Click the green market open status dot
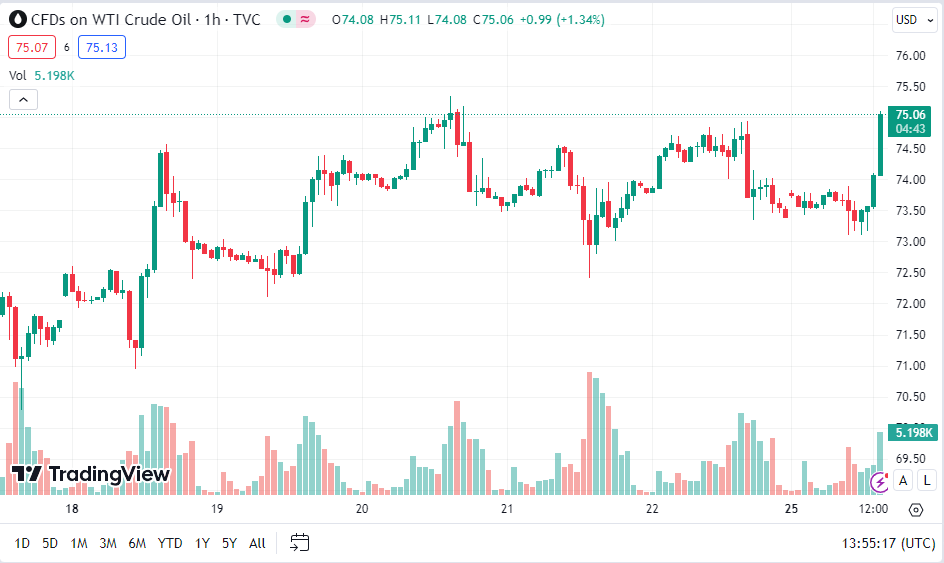The image size is (944, 563). click(287, 19)
